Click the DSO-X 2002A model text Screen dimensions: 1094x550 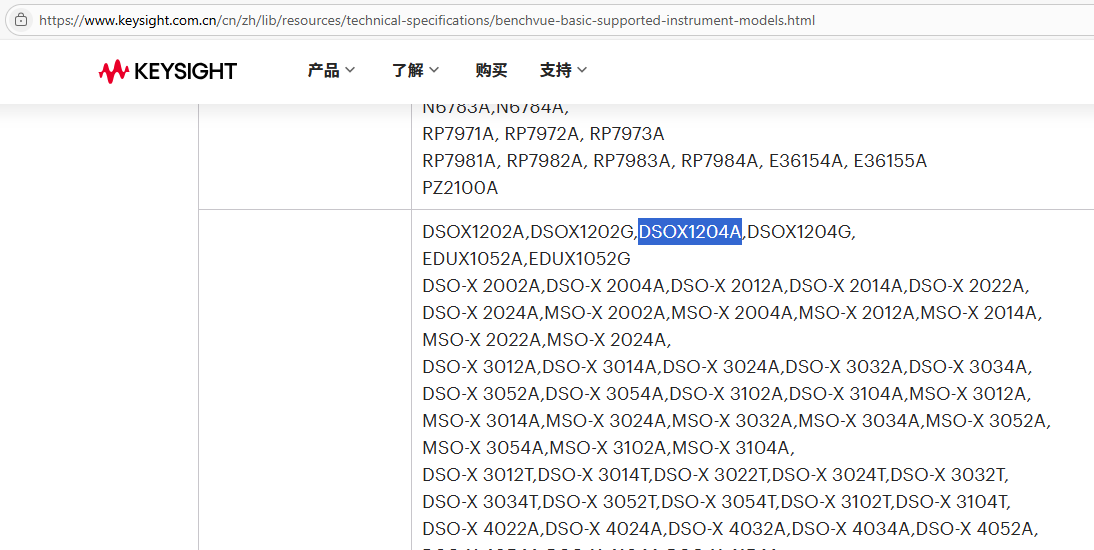tap(481, 286)
